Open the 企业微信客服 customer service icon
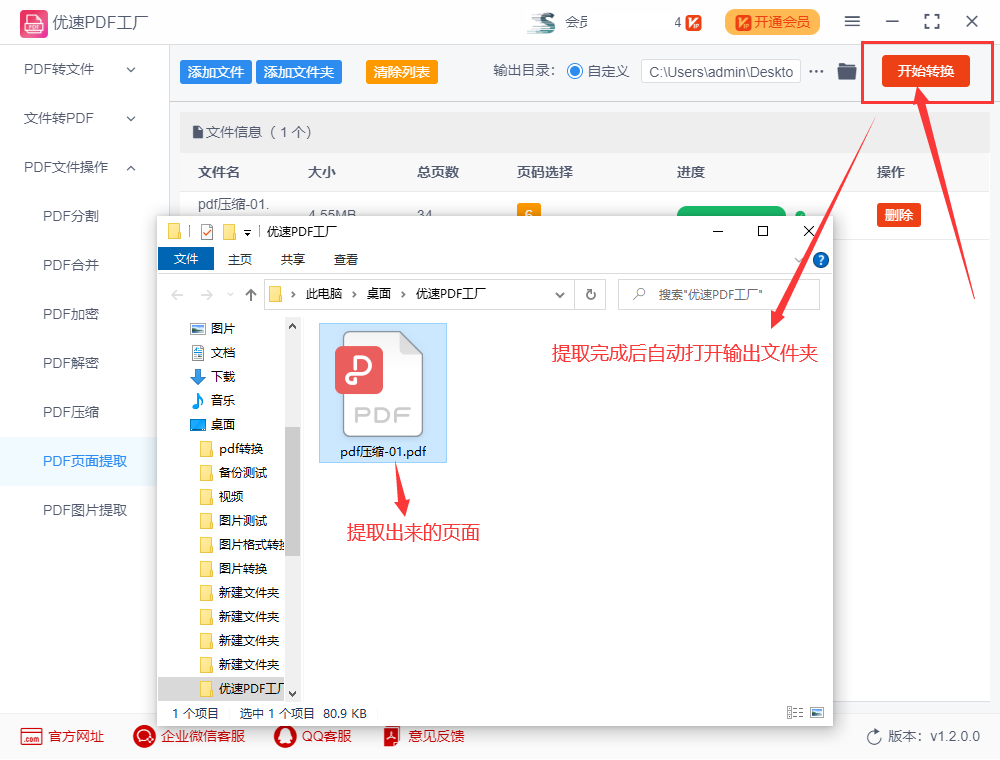 click(143, 736)
